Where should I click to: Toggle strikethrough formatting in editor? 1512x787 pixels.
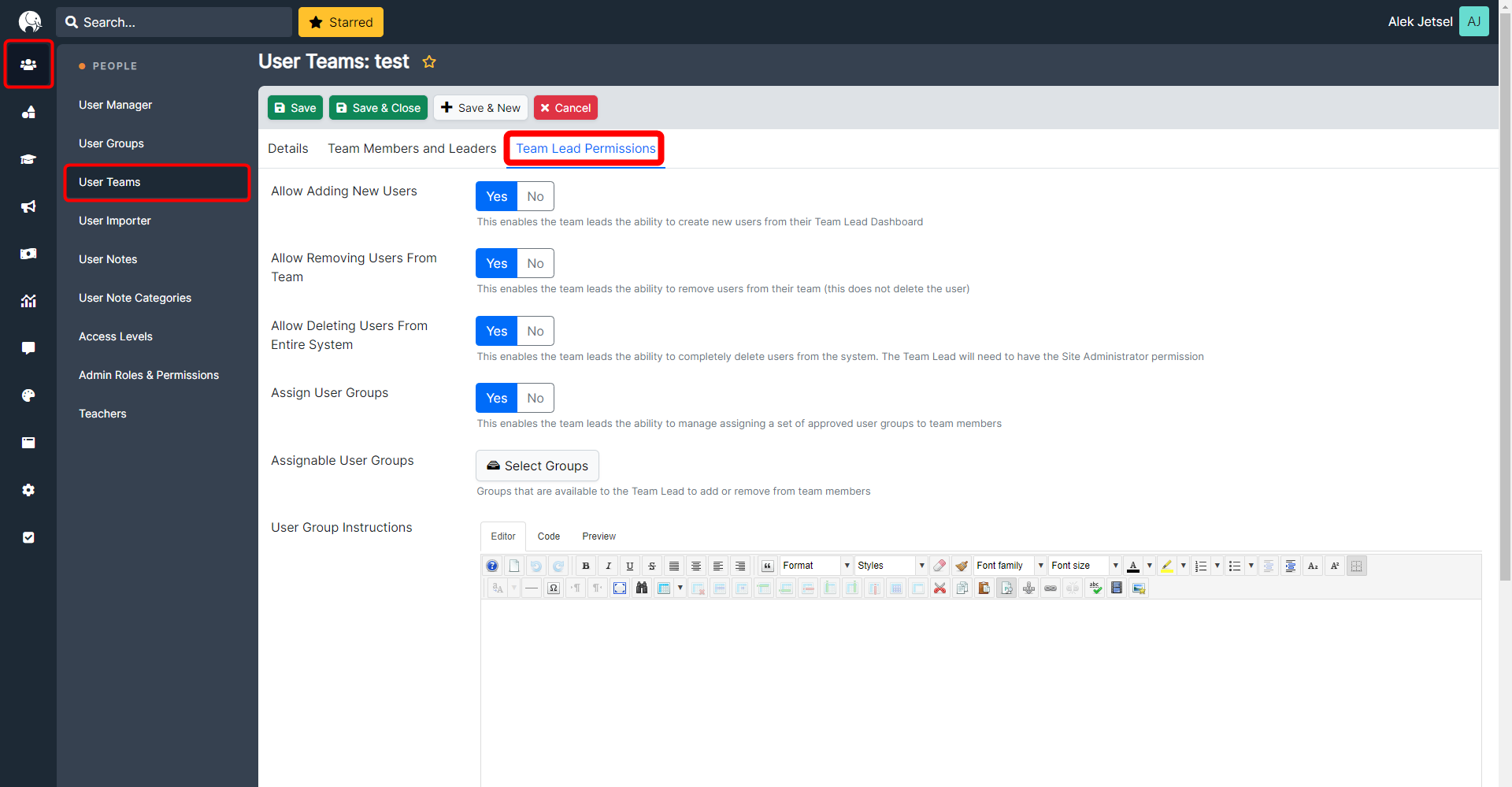coord(652,566)
